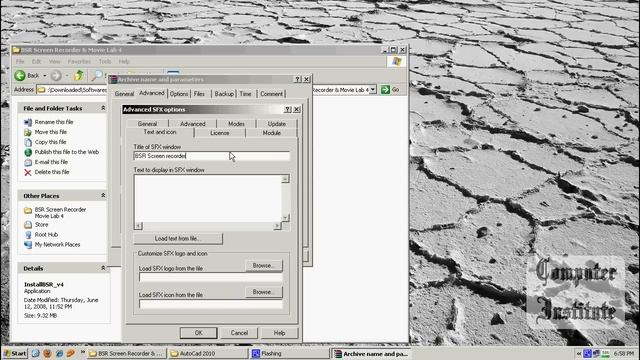The height and width of the screenshot is (360, 640).
Task: Click the Back arrow icon in Explorer
Action: click(20, 76)
